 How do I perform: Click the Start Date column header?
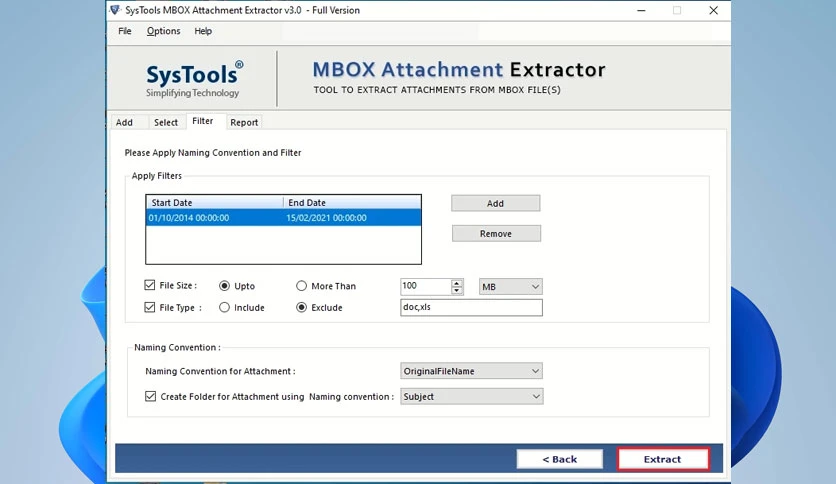(214, 203)
